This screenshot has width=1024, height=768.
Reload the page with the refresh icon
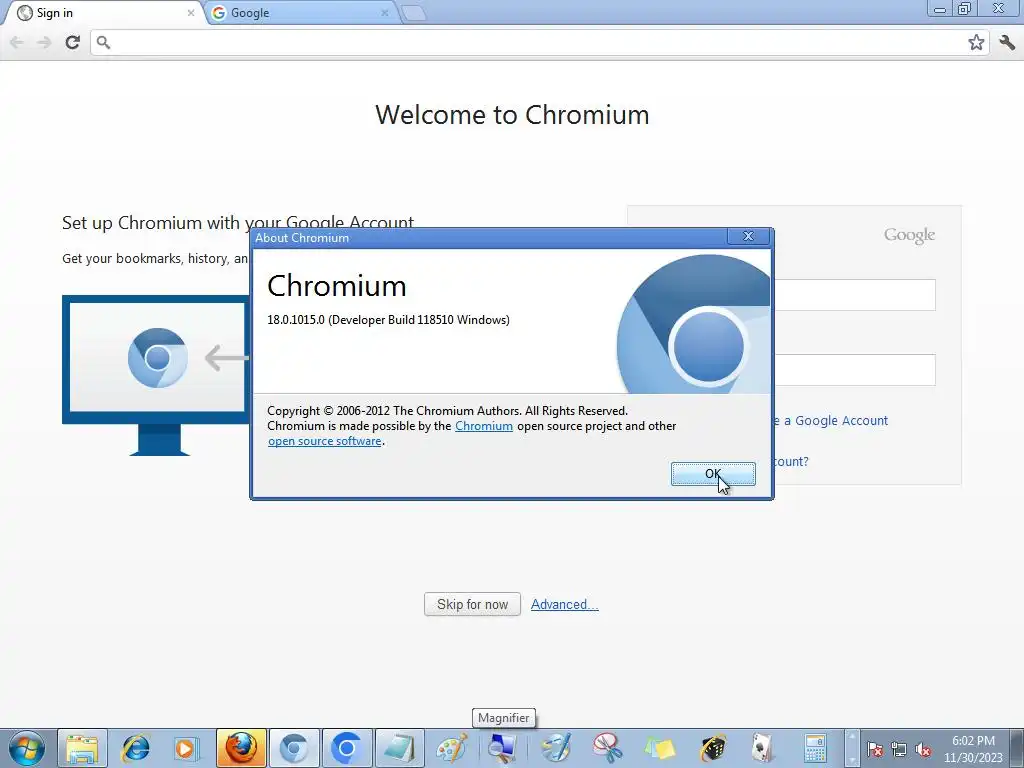[72, 42]
